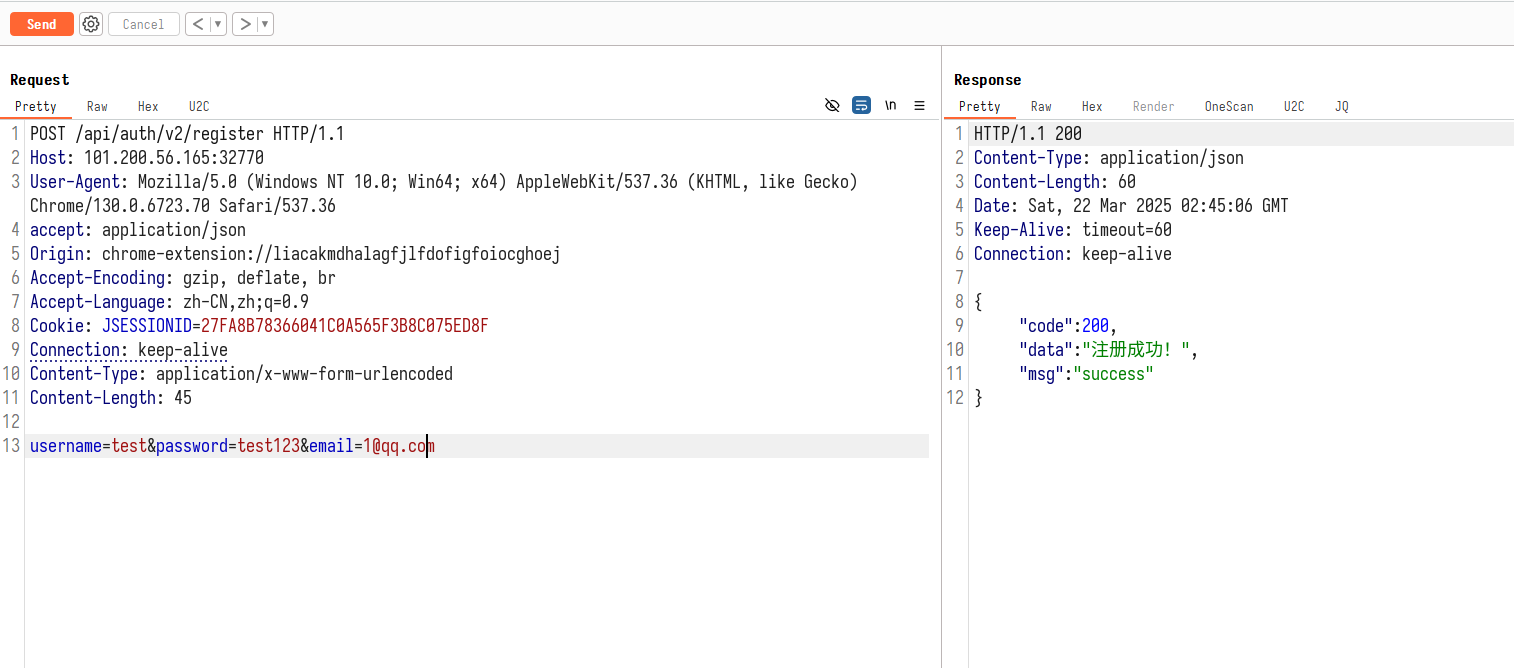This screenshot has width=1514, height=668.
Task: Switch to the Request Hex tab
Action: click(x=148, y=107)
